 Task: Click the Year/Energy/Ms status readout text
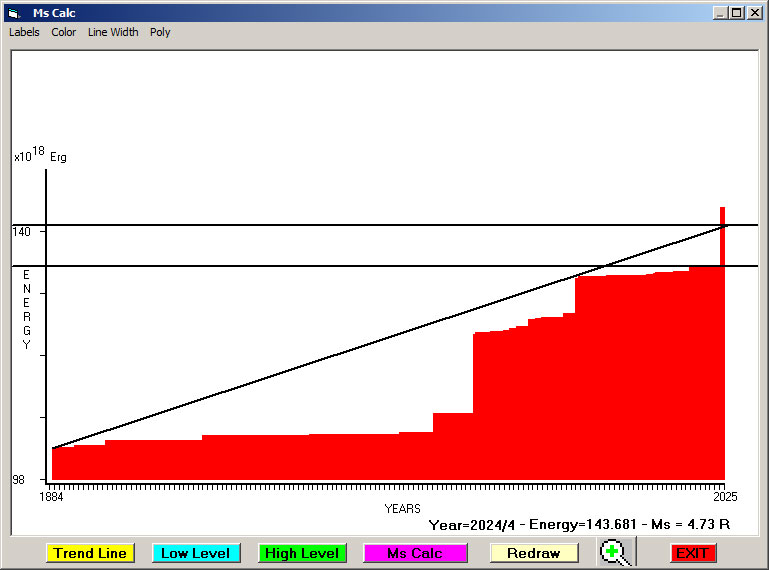(x=579, y=524)
